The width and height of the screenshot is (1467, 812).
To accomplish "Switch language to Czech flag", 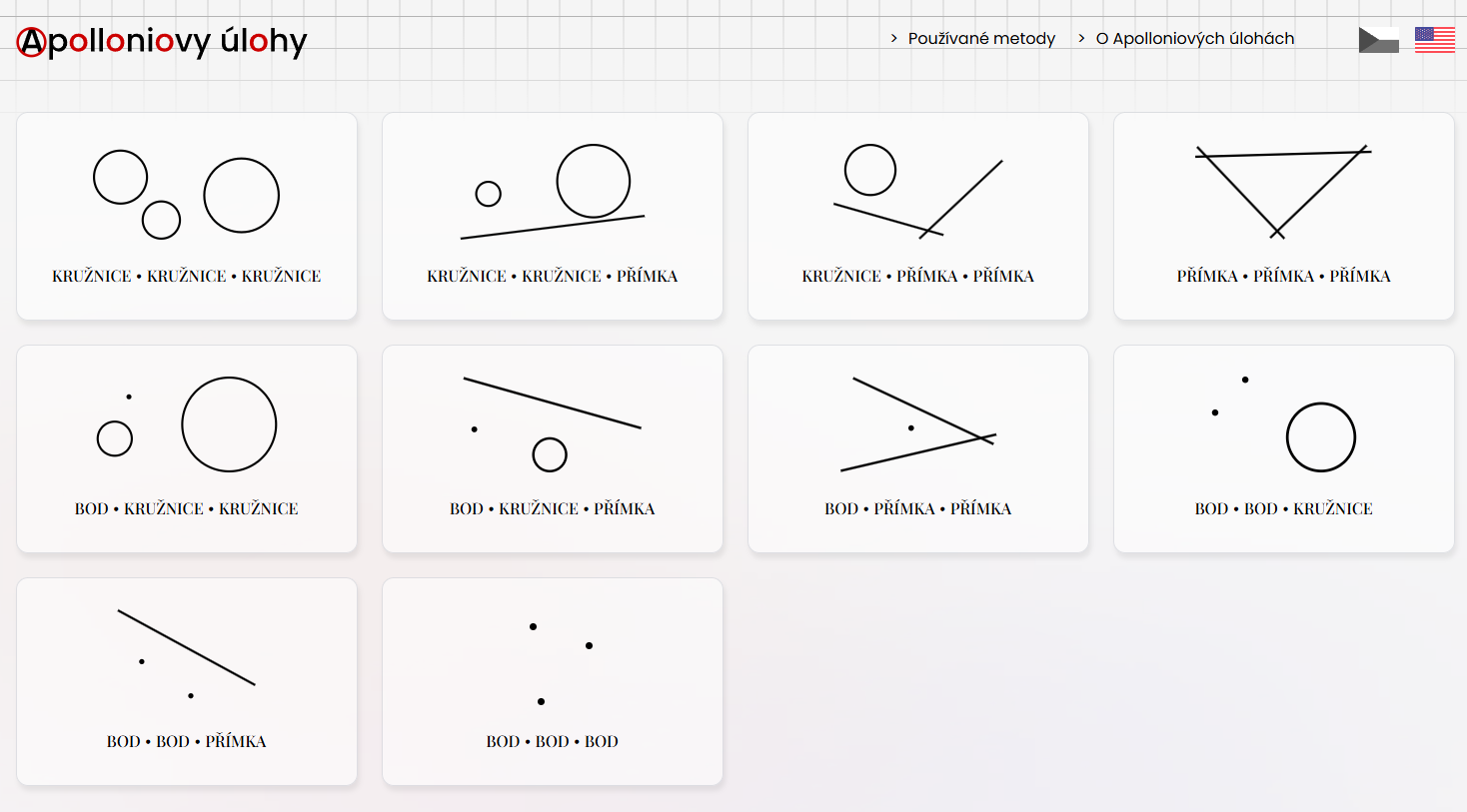I will (x=1378, y=40).
